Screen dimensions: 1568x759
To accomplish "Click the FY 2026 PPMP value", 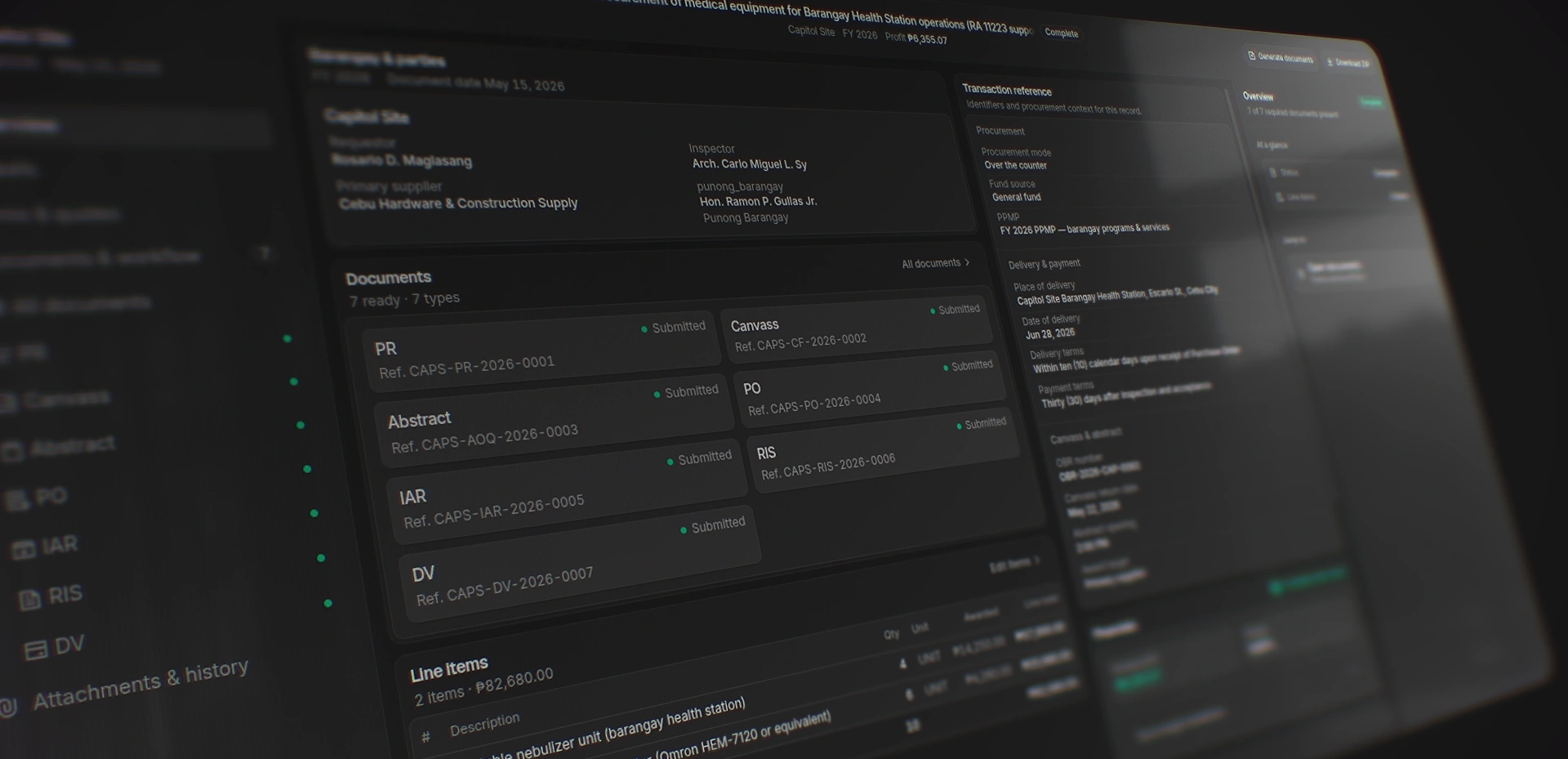I will coord(1085,229).
